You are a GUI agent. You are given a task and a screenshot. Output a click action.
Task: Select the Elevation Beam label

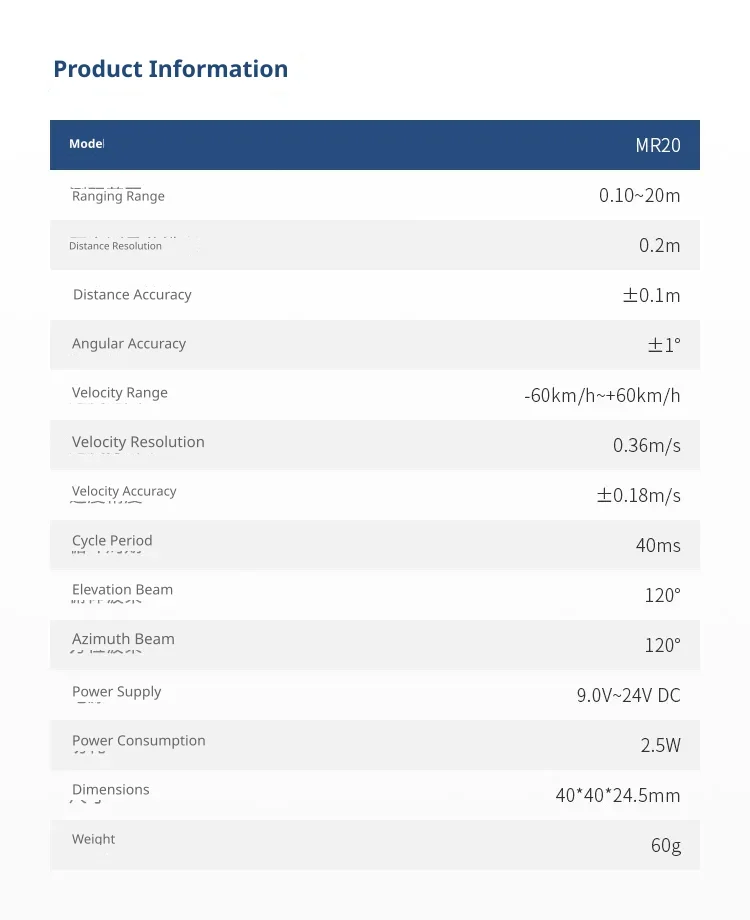pyautogui.click(x=122, y=590)
